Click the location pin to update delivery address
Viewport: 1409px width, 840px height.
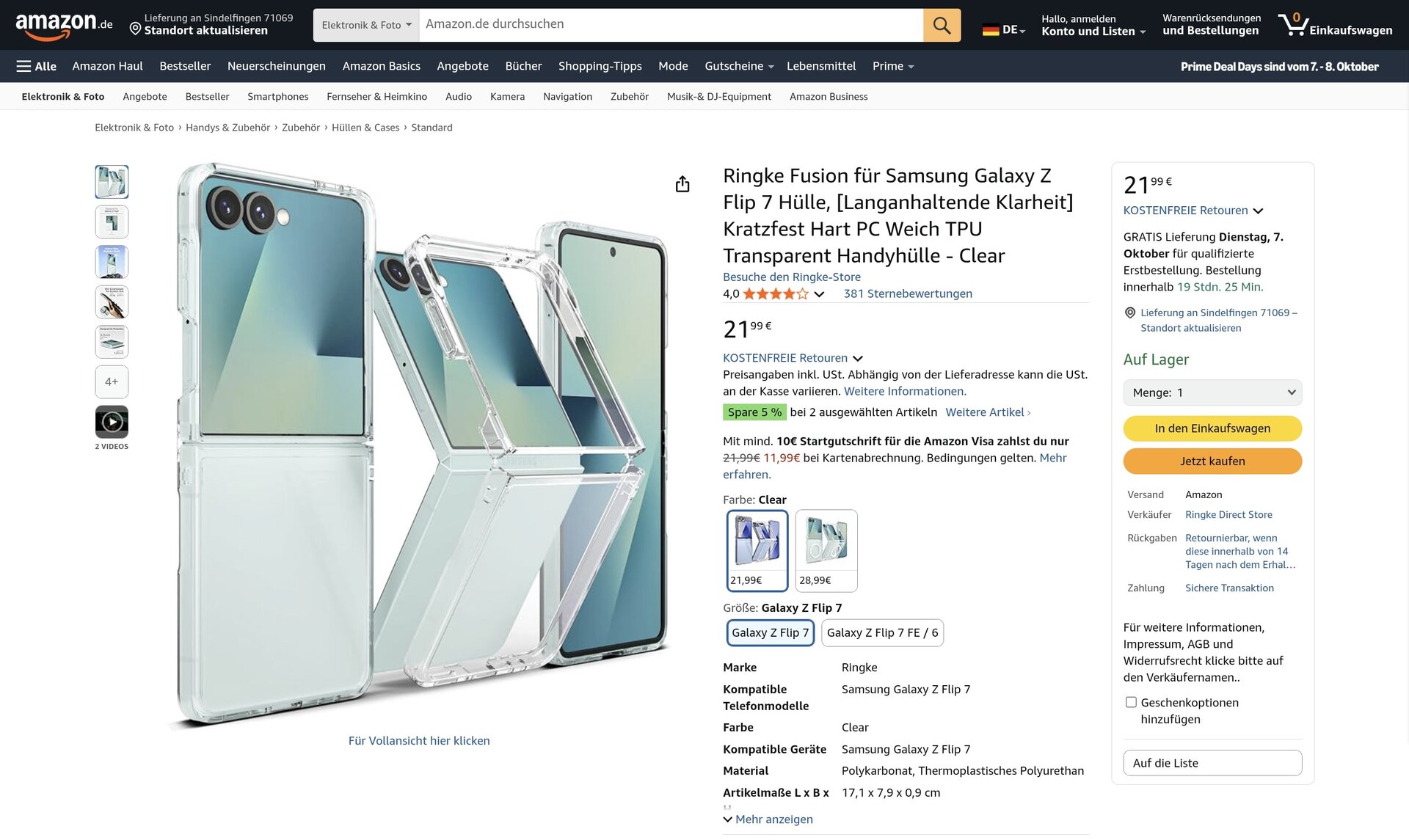click(x=136, y=29)
